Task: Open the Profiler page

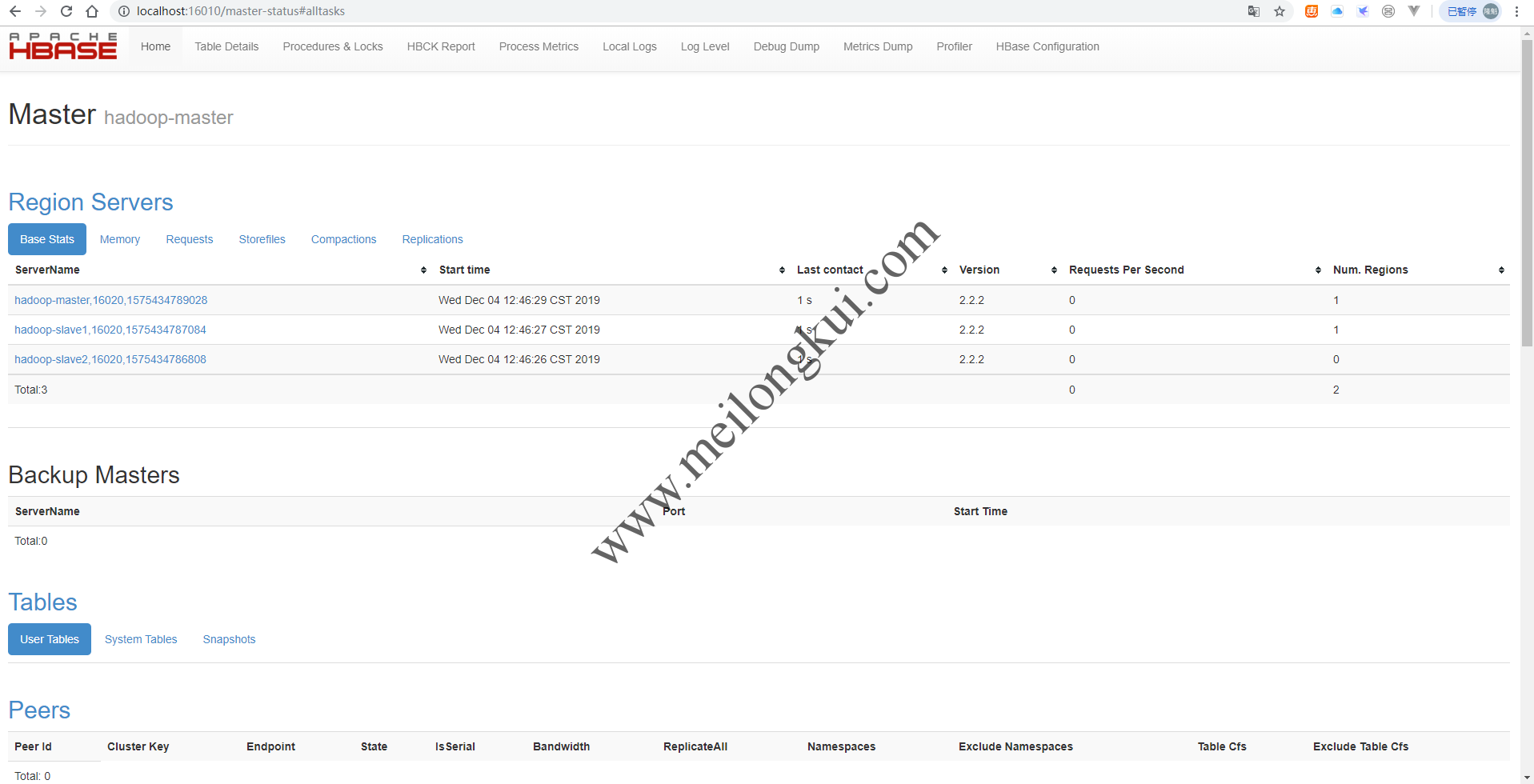Action: pyautogui.click(x=955, y=46)
